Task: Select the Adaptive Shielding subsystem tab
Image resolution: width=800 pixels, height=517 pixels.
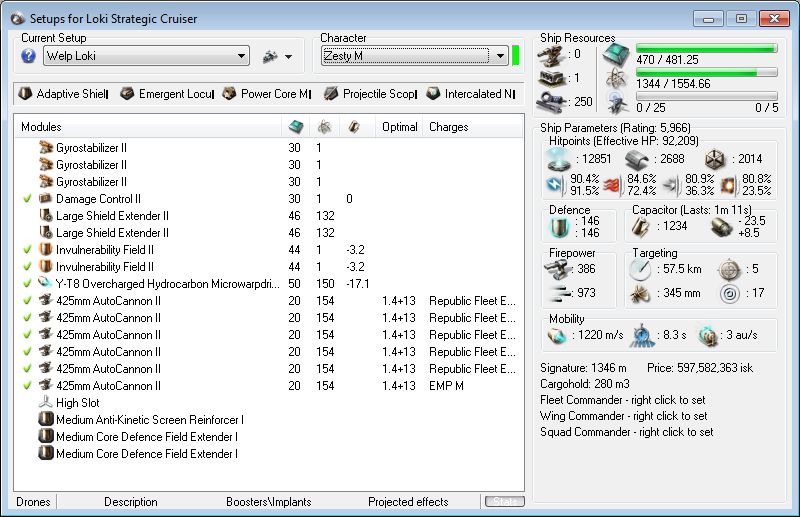Action: 63,94
